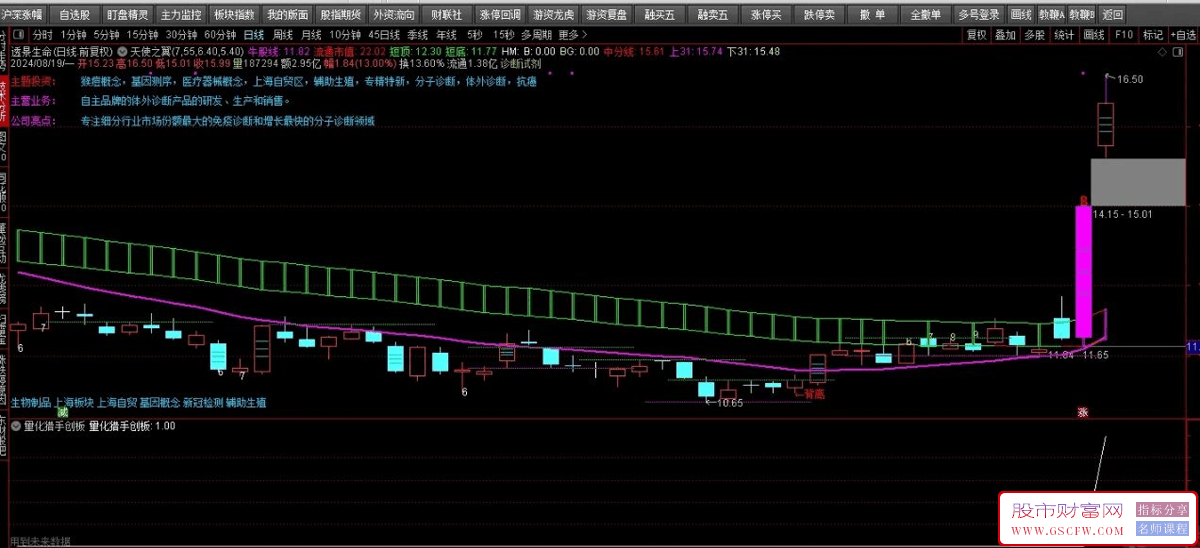Open the 盯盘精灵 tool
The image size is (1200, 548).
127,15
